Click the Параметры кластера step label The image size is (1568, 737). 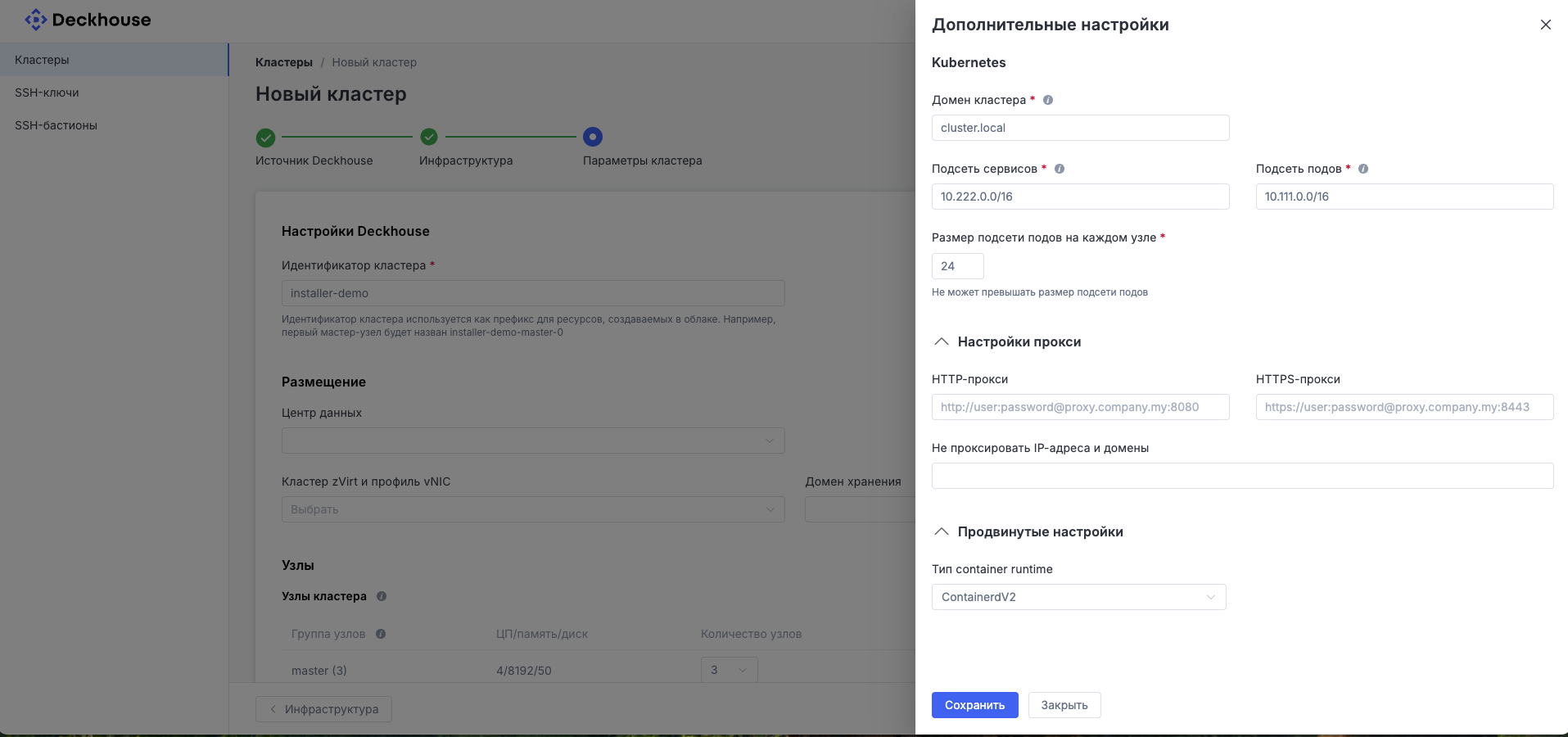click(x=642, y=161)
